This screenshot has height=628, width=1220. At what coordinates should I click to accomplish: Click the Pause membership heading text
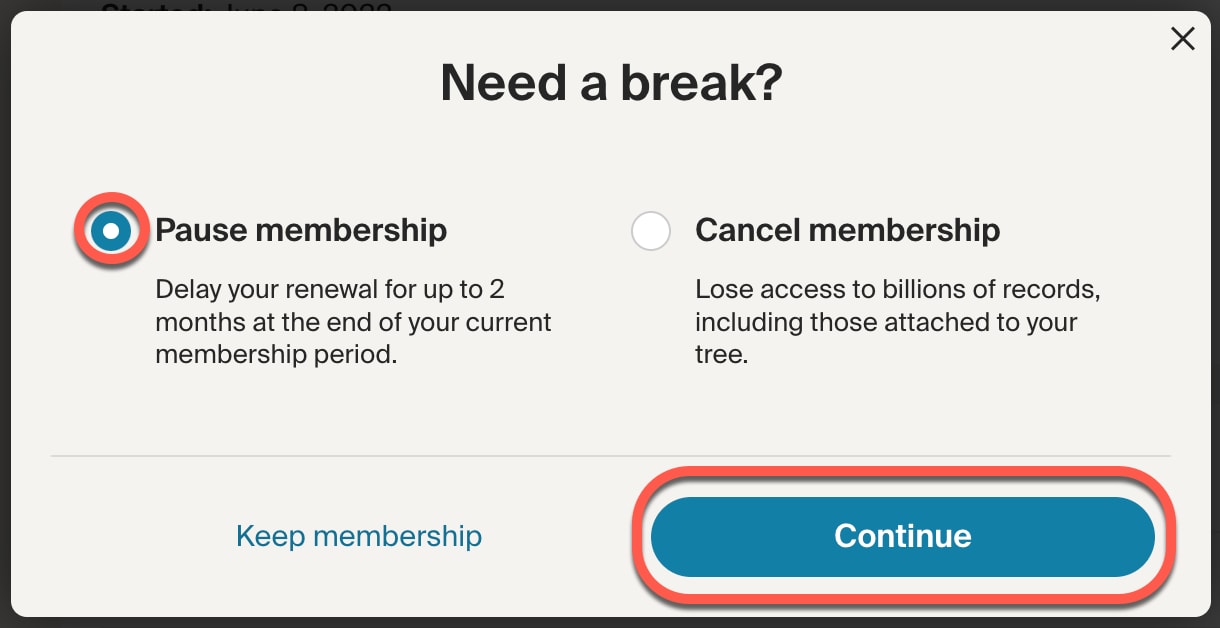click(299, 230)
